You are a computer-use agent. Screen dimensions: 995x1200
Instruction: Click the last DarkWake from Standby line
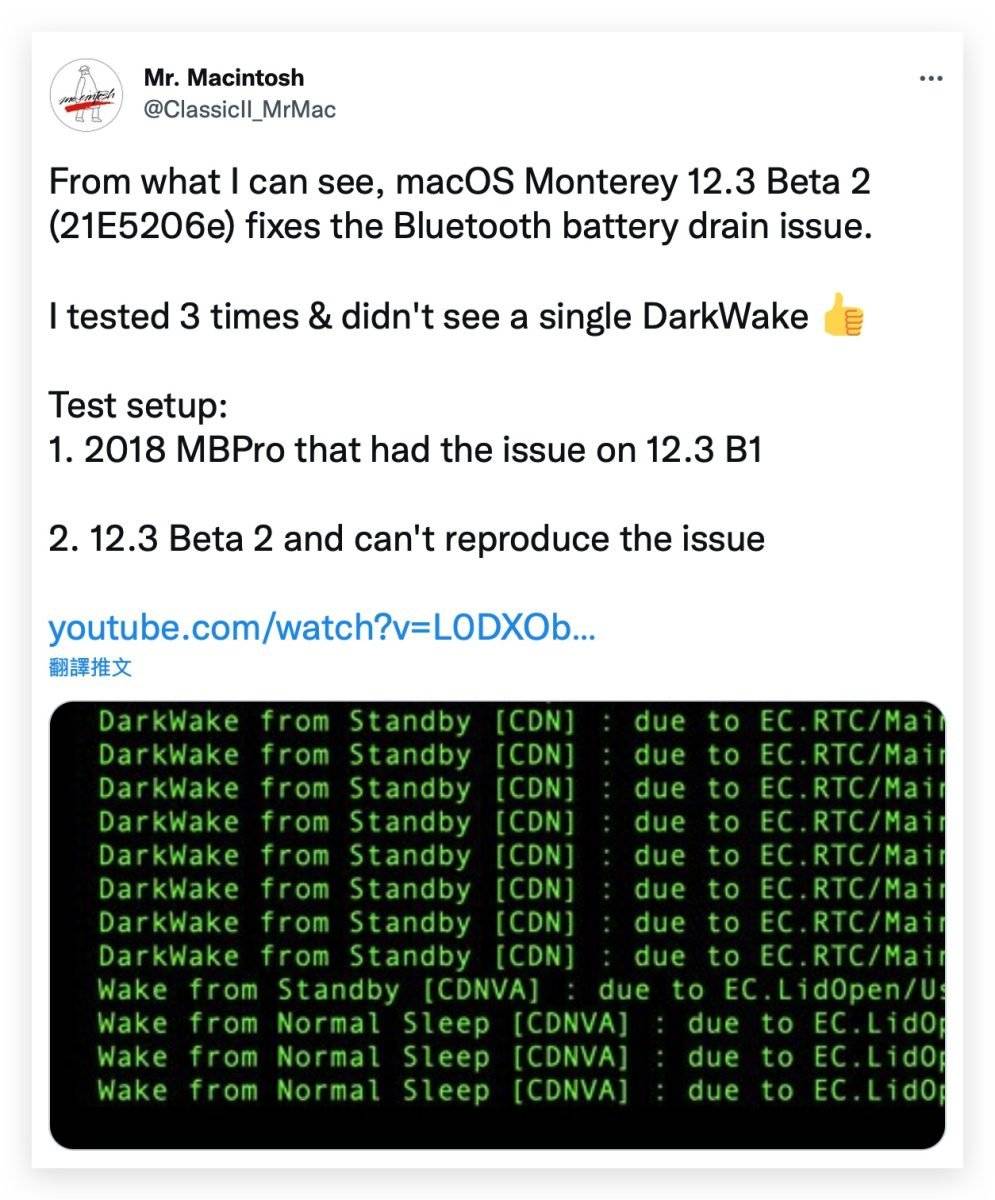(520, 957)
